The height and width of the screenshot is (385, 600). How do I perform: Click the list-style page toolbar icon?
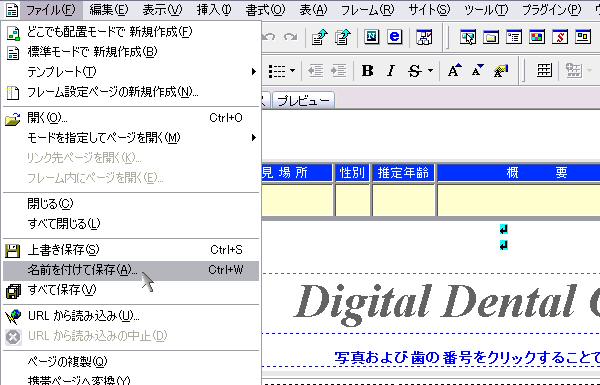(x=514, y=37)
